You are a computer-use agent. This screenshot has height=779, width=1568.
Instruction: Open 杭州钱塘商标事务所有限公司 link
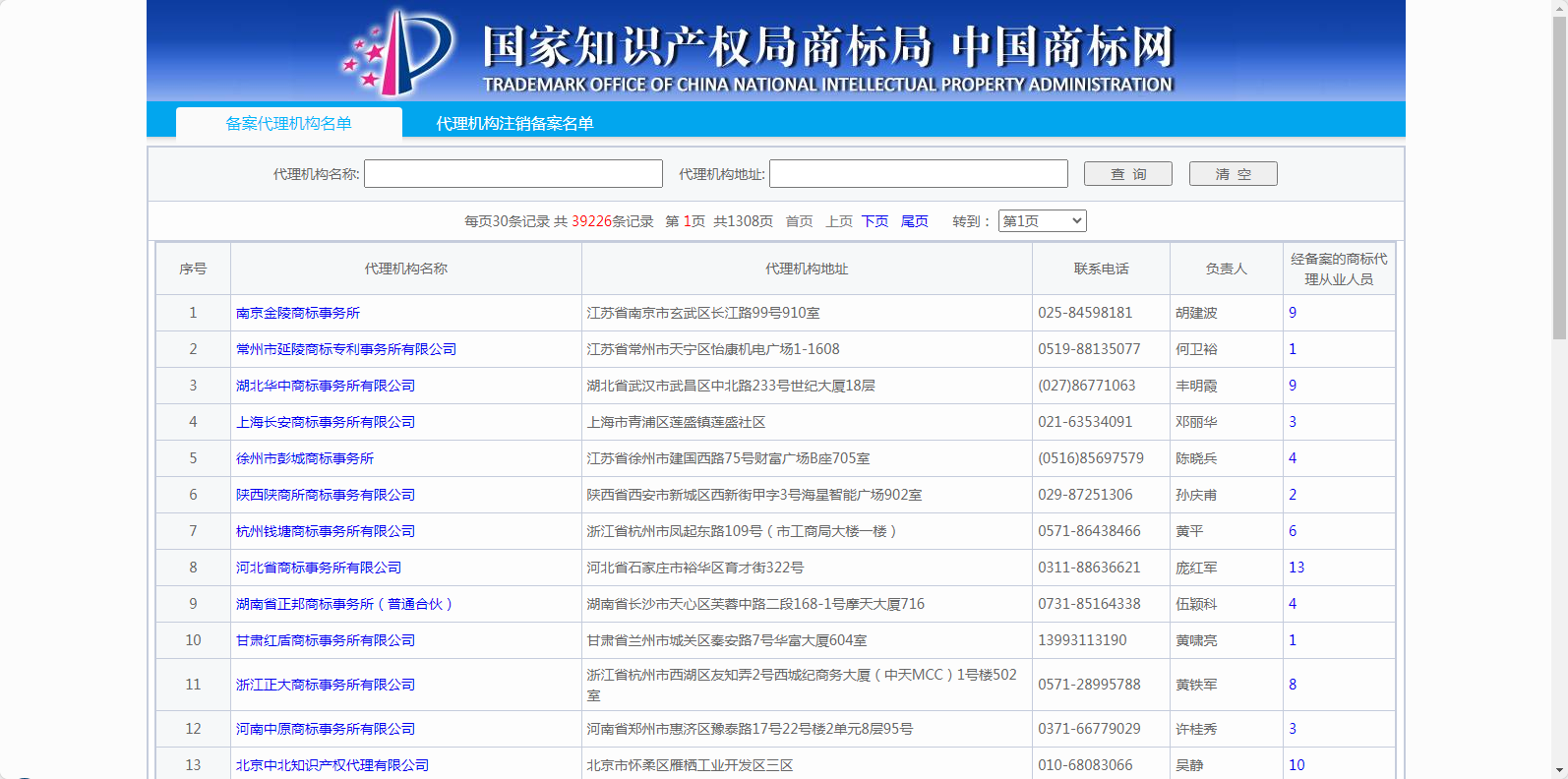coord(326,531)
